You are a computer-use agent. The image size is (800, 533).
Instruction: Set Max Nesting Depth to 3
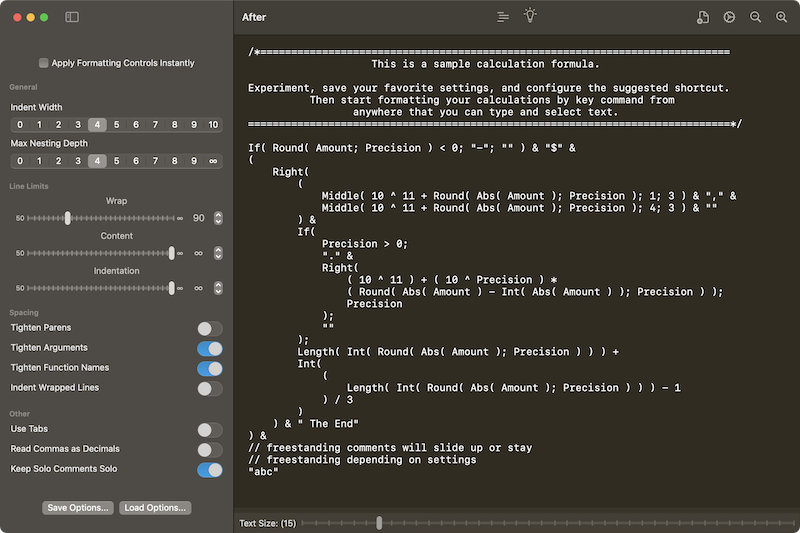tap(78, 161)
